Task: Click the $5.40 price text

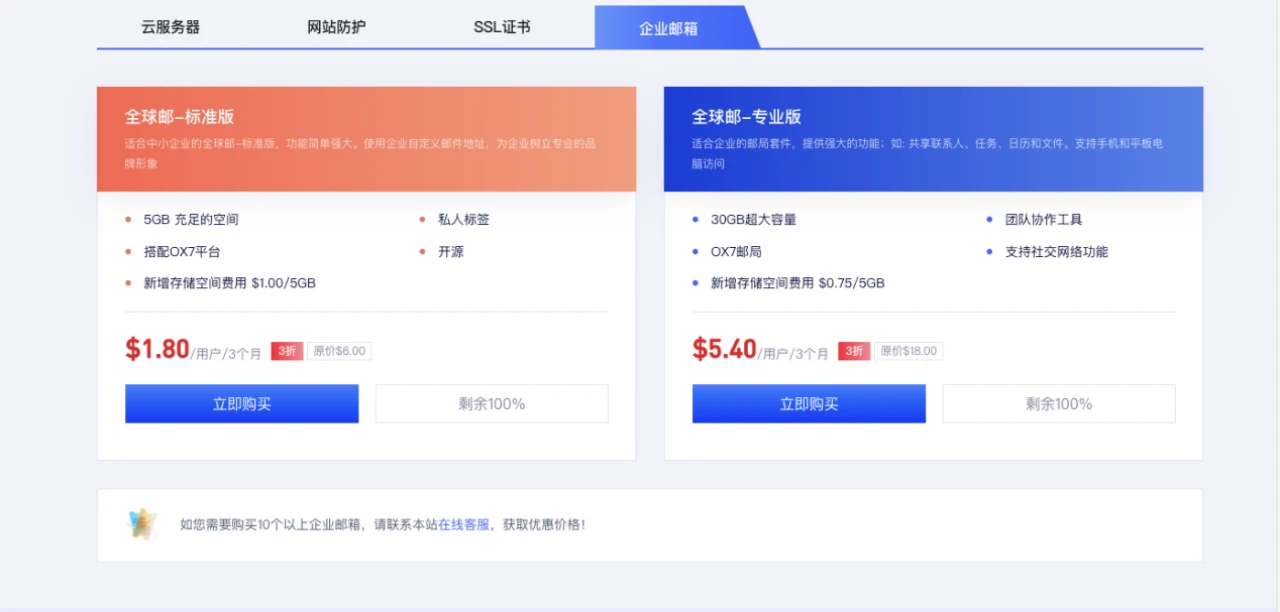Action: click(x=724, y=349)
